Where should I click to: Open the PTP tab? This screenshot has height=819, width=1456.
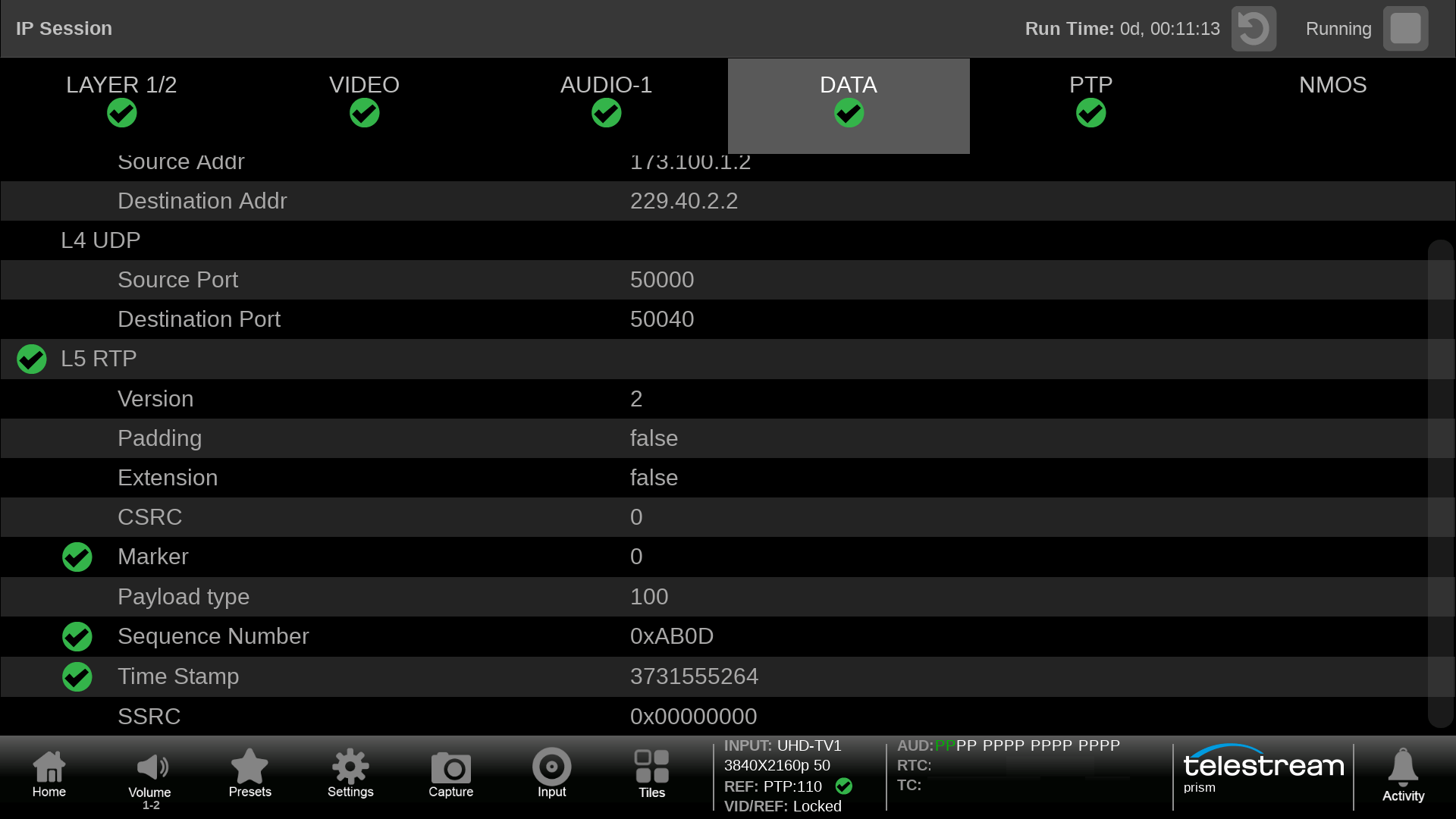click(1090, 99)
